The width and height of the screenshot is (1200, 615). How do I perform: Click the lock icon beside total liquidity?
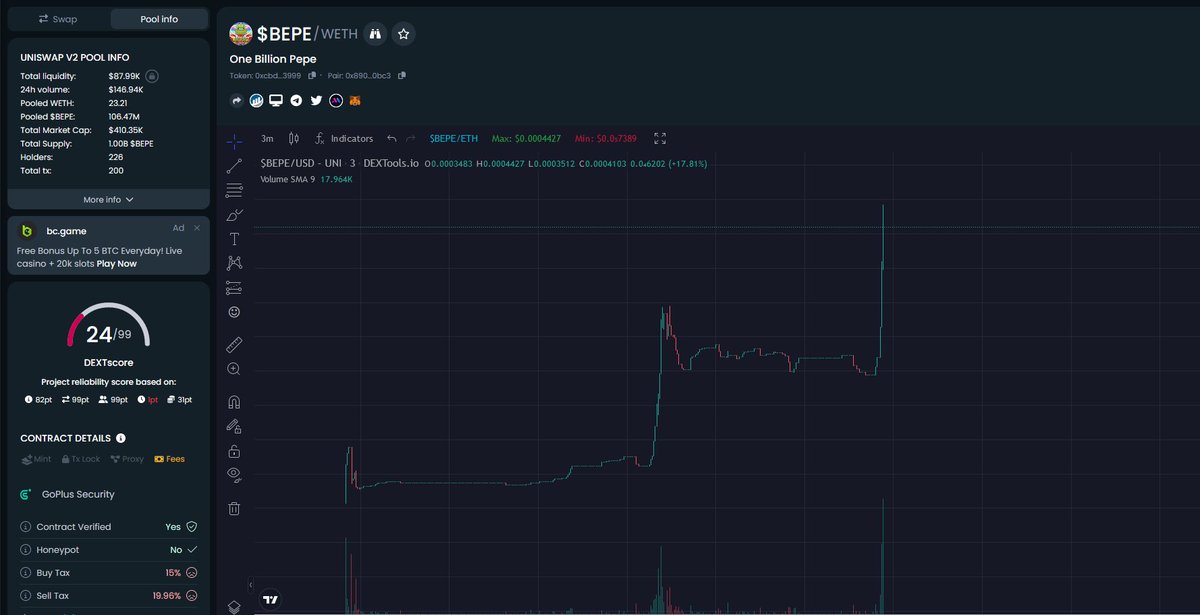click(x=150, y=76)
